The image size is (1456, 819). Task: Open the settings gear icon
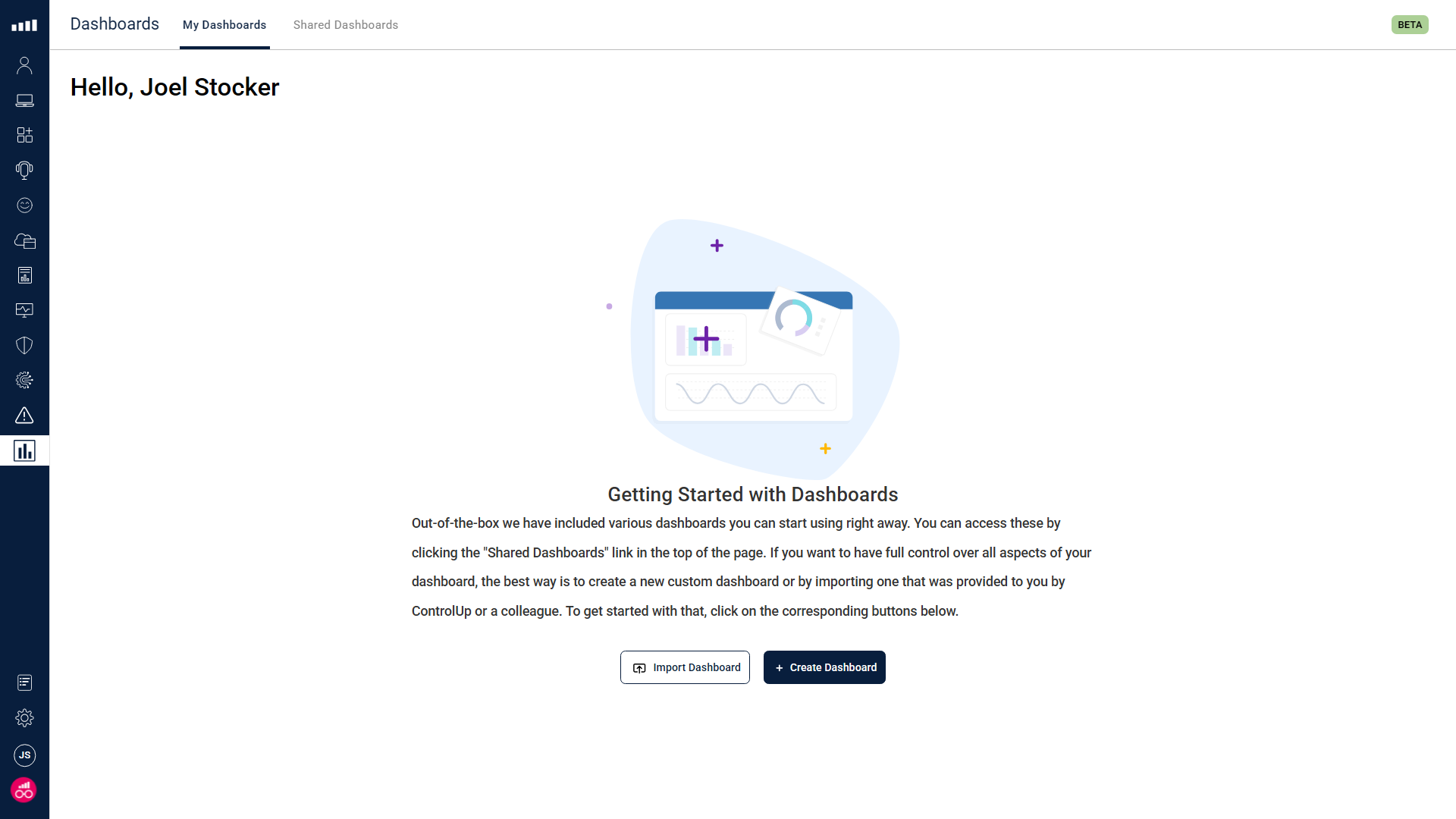24,717
